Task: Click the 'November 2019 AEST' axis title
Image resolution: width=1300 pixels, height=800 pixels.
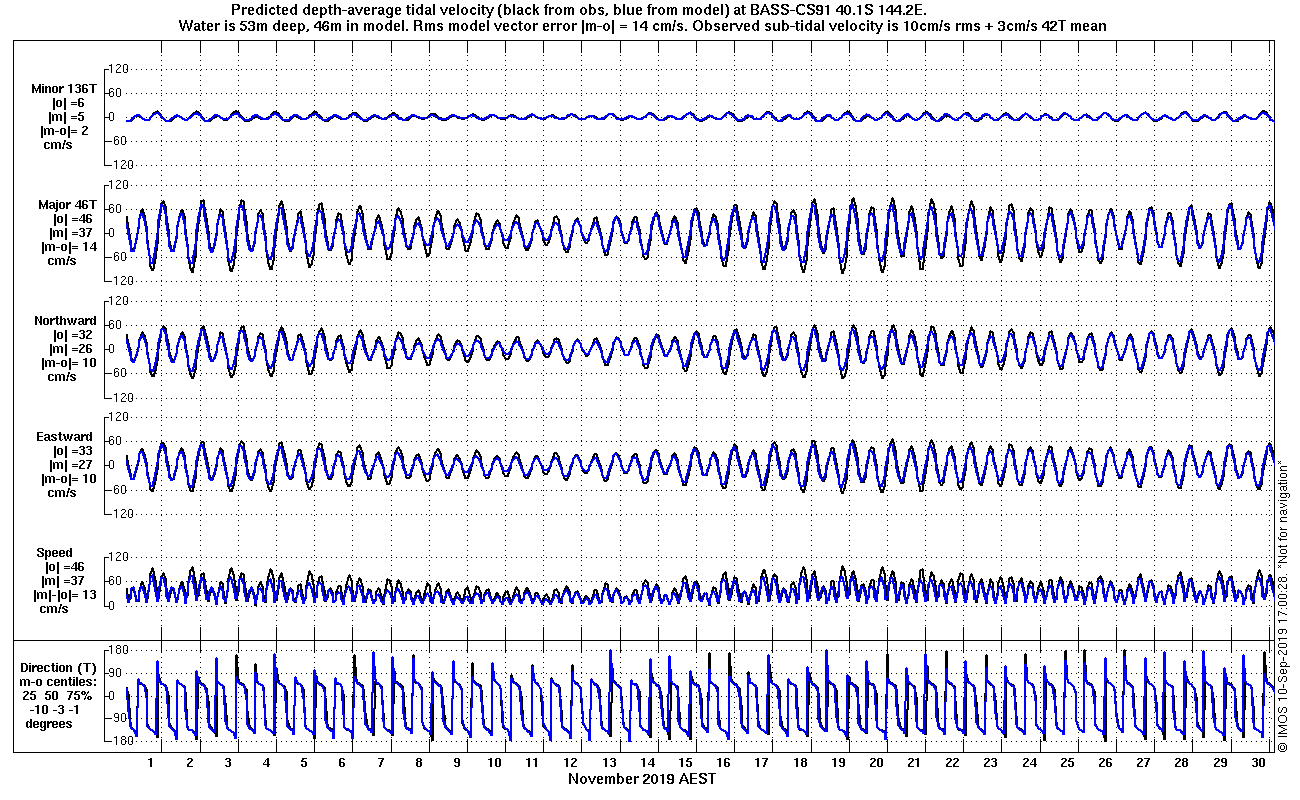Action: (x=642, y=779)
